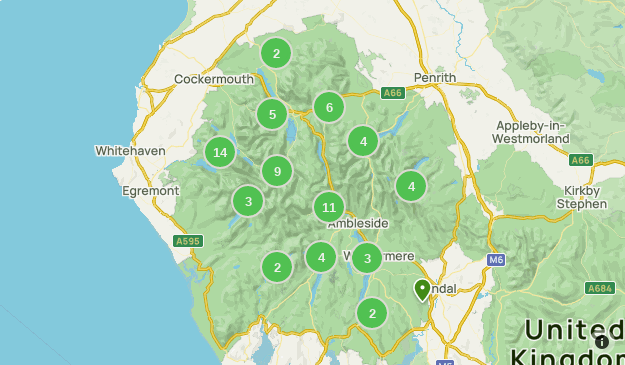Select the 3 cluster covering the Windermere label
This screenshot has width=625, height=365.
tap(367, 258)
